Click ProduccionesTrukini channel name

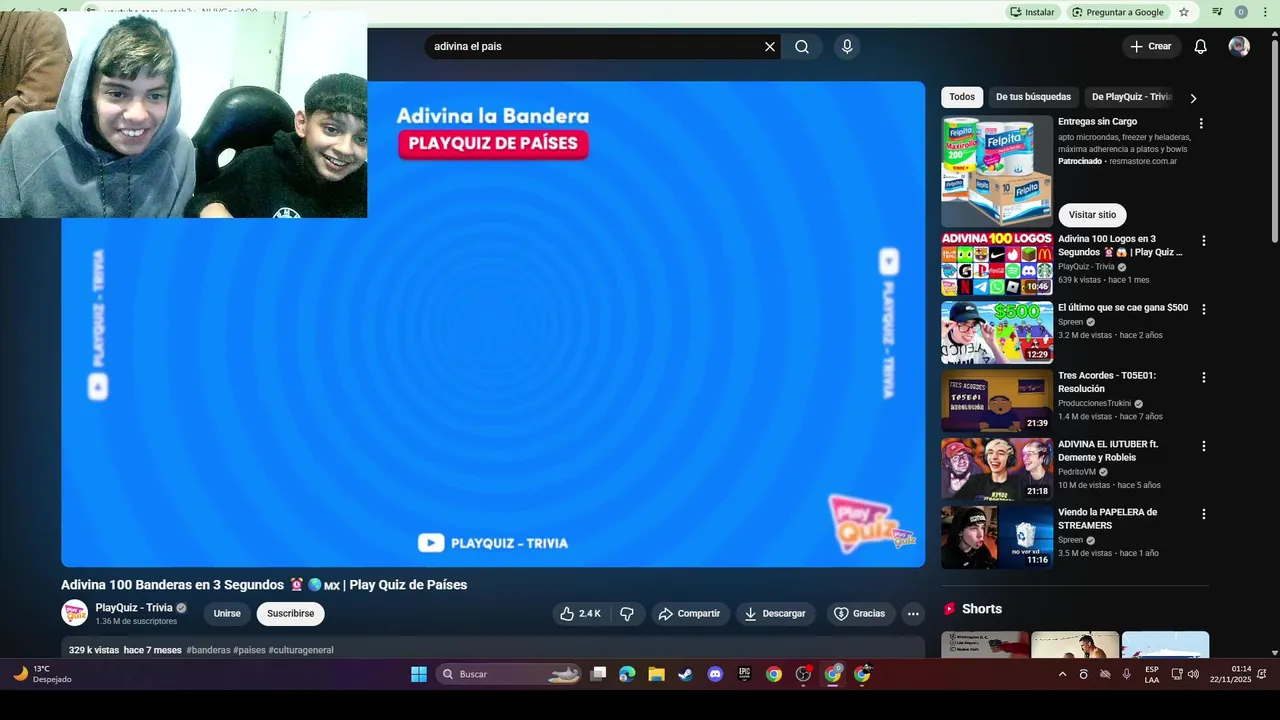pyautogui.click(x=1094, y=404)
